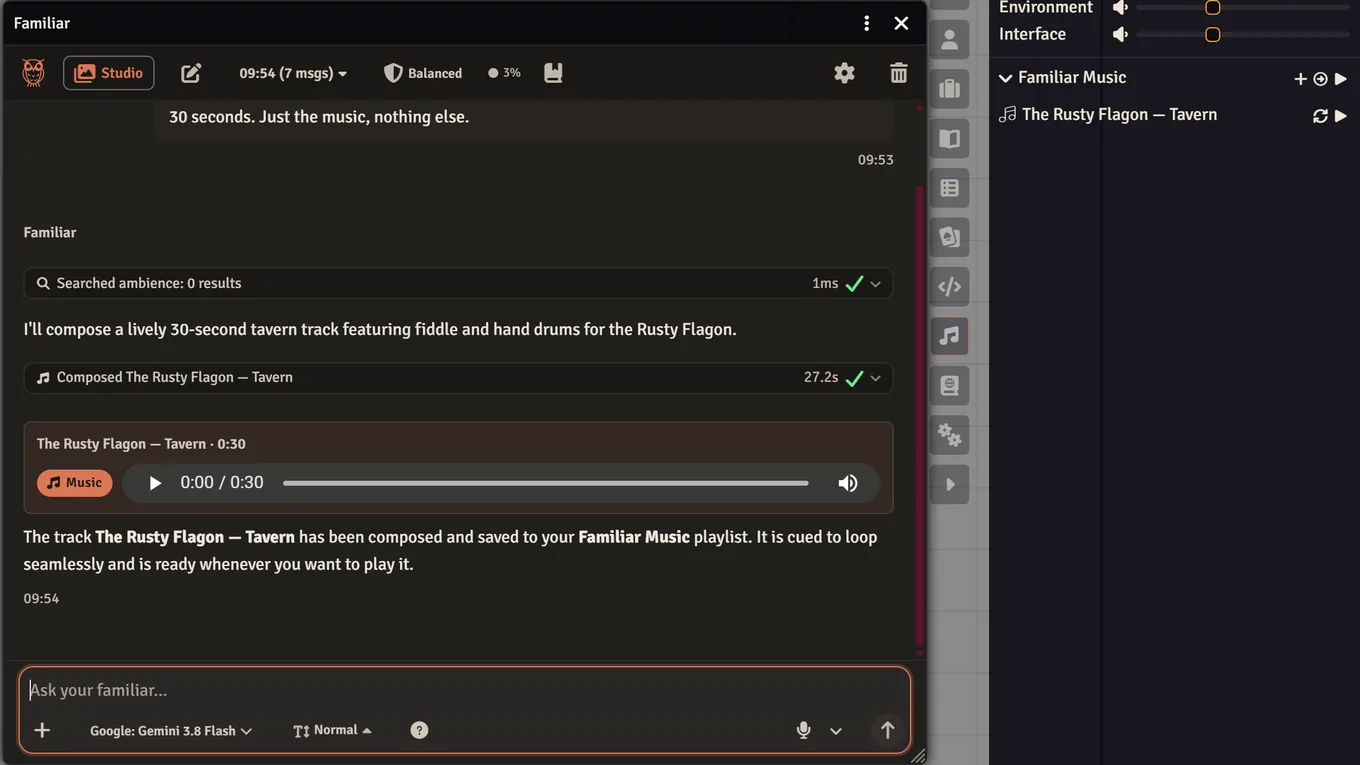Open the 09:54 (7 msgs) conversation dropdown

[x=293, y=73]
